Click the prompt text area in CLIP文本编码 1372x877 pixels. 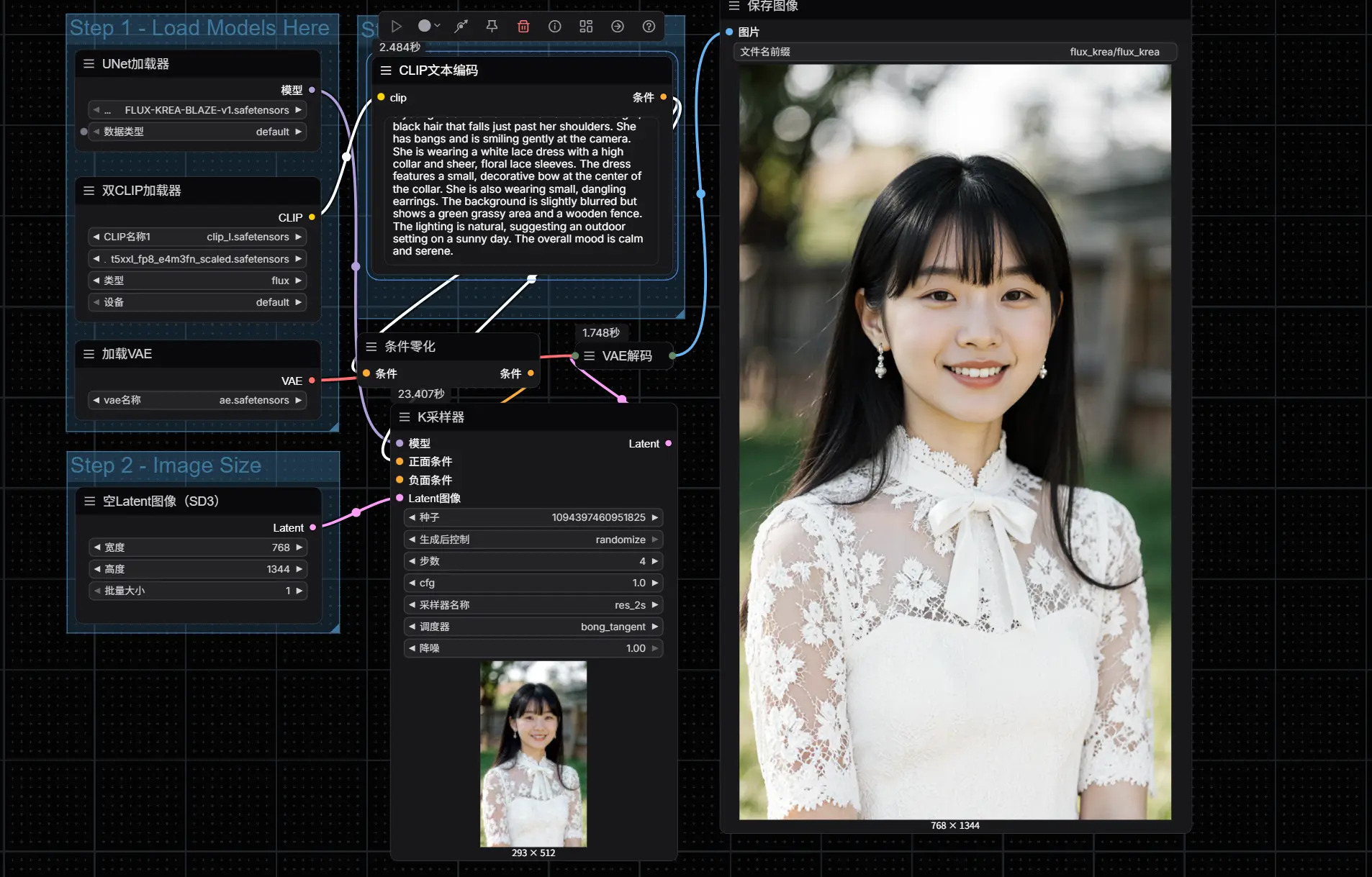tap(517, 189)
